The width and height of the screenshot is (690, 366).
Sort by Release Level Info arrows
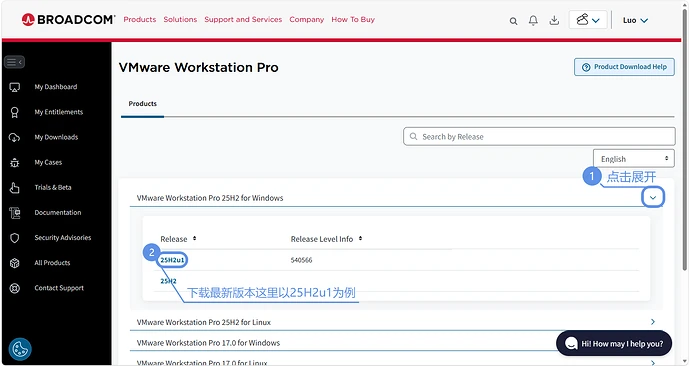click(x=360, y=238)
